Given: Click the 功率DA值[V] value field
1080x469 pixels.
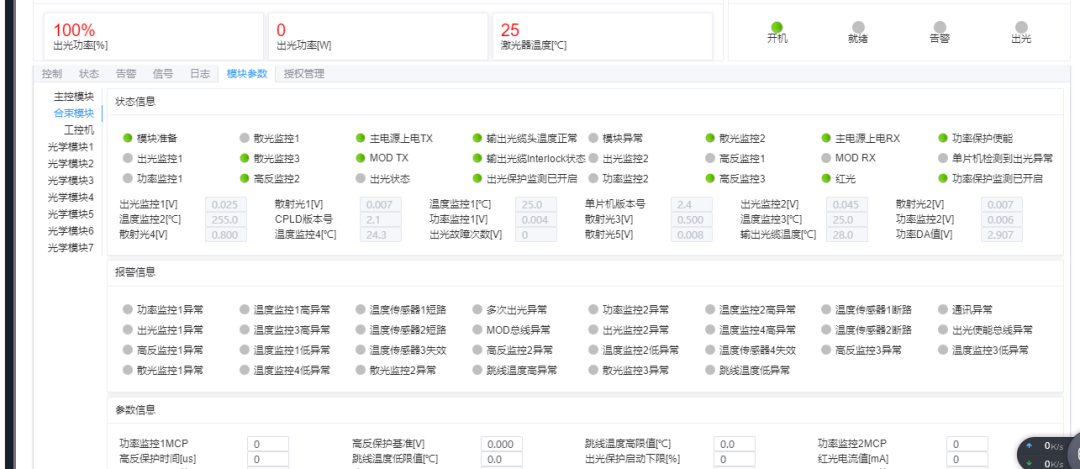Looking at the screenshot, I should (1001, 235).
